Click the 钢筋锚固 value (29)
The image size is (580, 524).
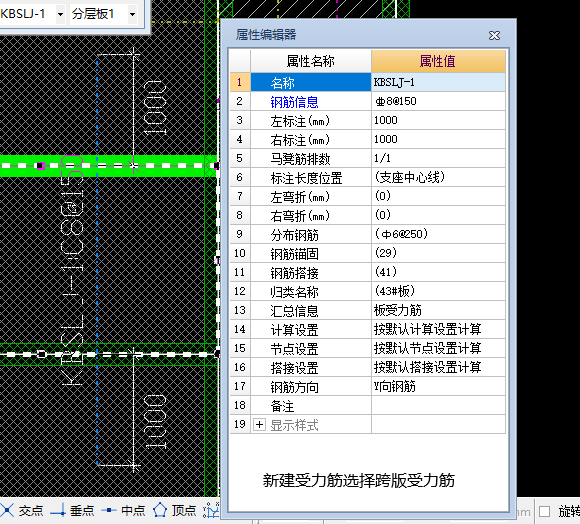point(438,254)
